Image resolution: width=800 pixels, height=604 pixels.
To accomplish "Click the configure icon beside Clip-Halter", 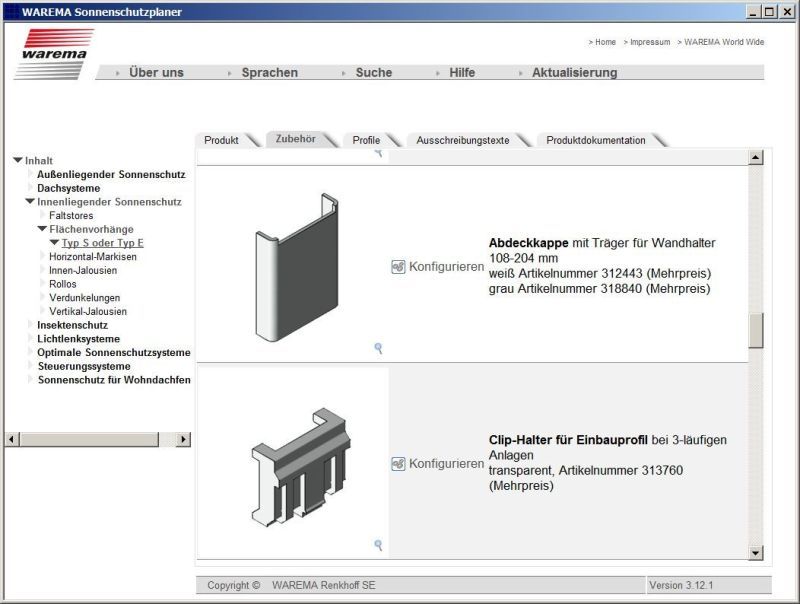I will click(x=398, y=464).
